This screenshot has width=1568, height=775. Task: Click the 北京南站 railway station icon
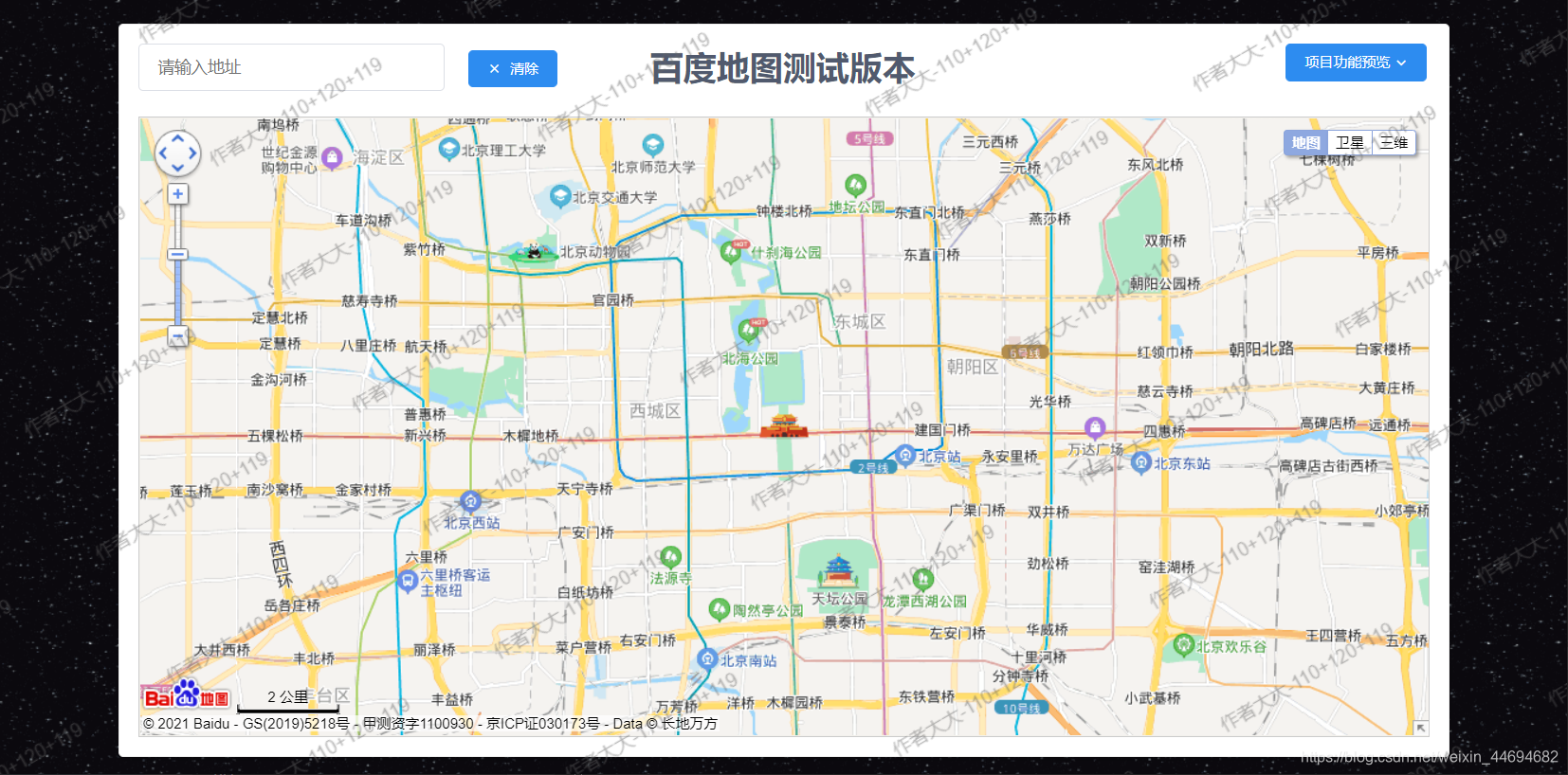tap(707, 658)
